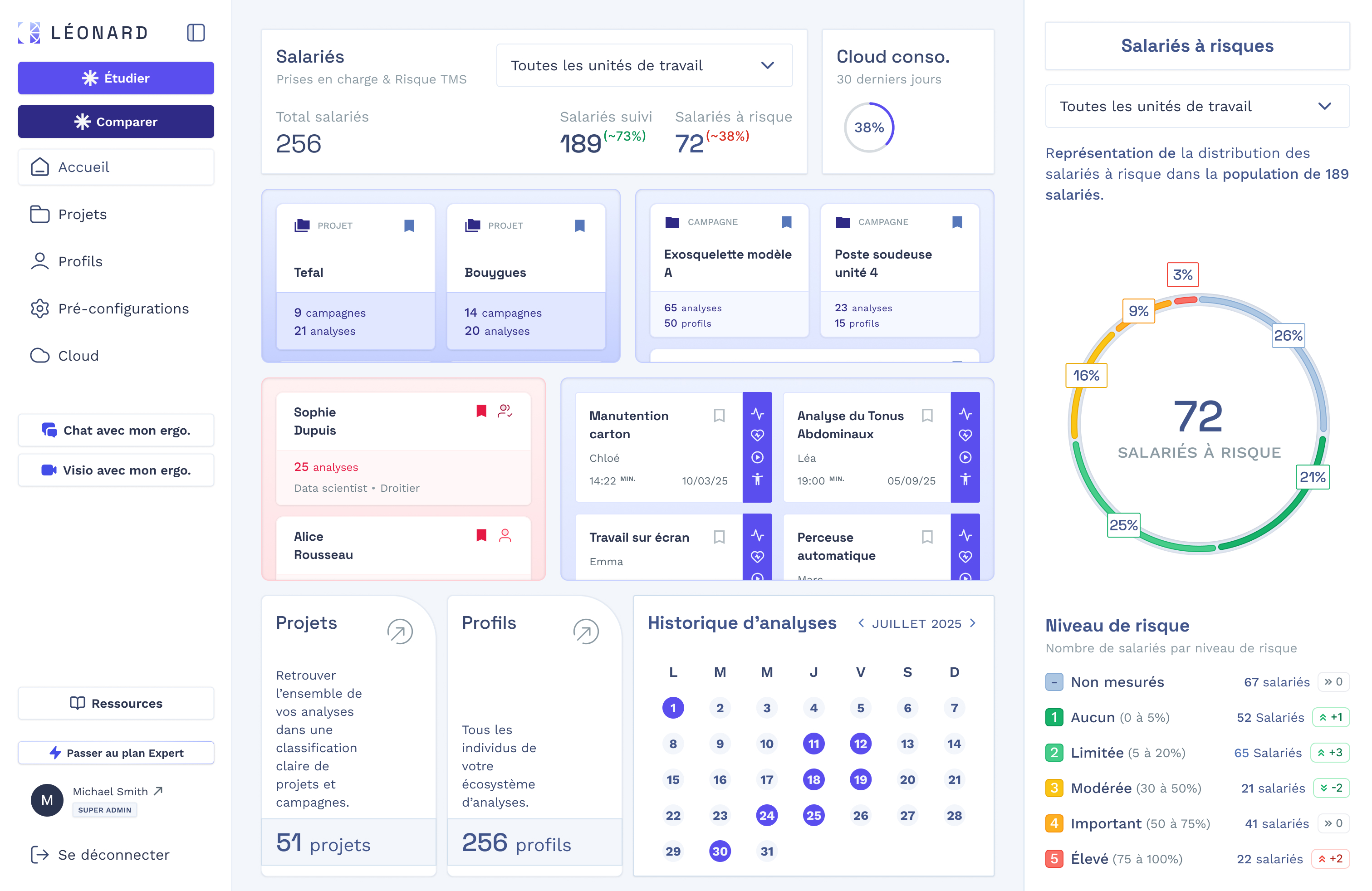Click the 26% label on risk donut

[x=1288, y=335]
